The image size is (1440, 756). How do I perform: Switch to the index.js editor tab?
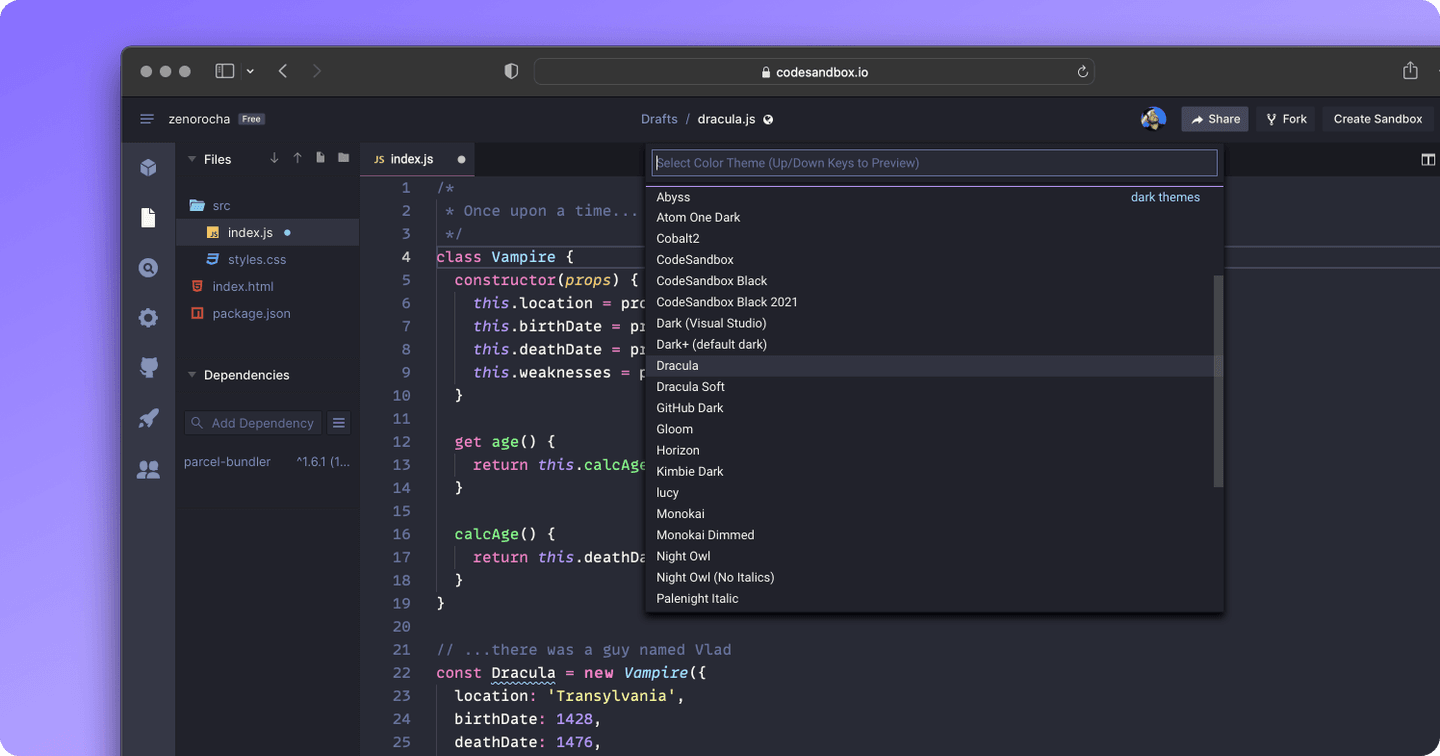[410, 158]
